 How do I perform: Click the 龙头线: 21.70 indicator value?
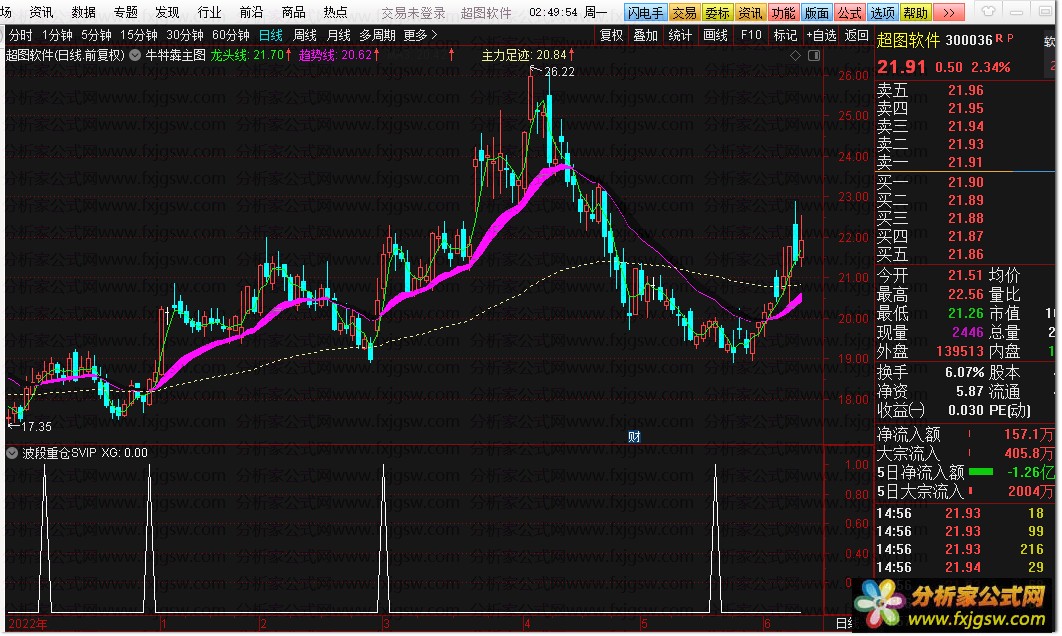point(247,56)
